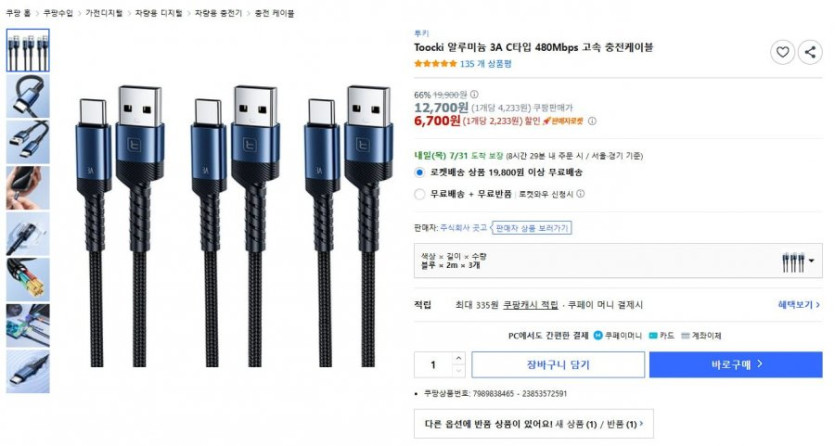Go to 가전디지털 breadcrumb category
The height and width of the screenshot is (446, 835).
pyautogui.click(x=104, y=13)
